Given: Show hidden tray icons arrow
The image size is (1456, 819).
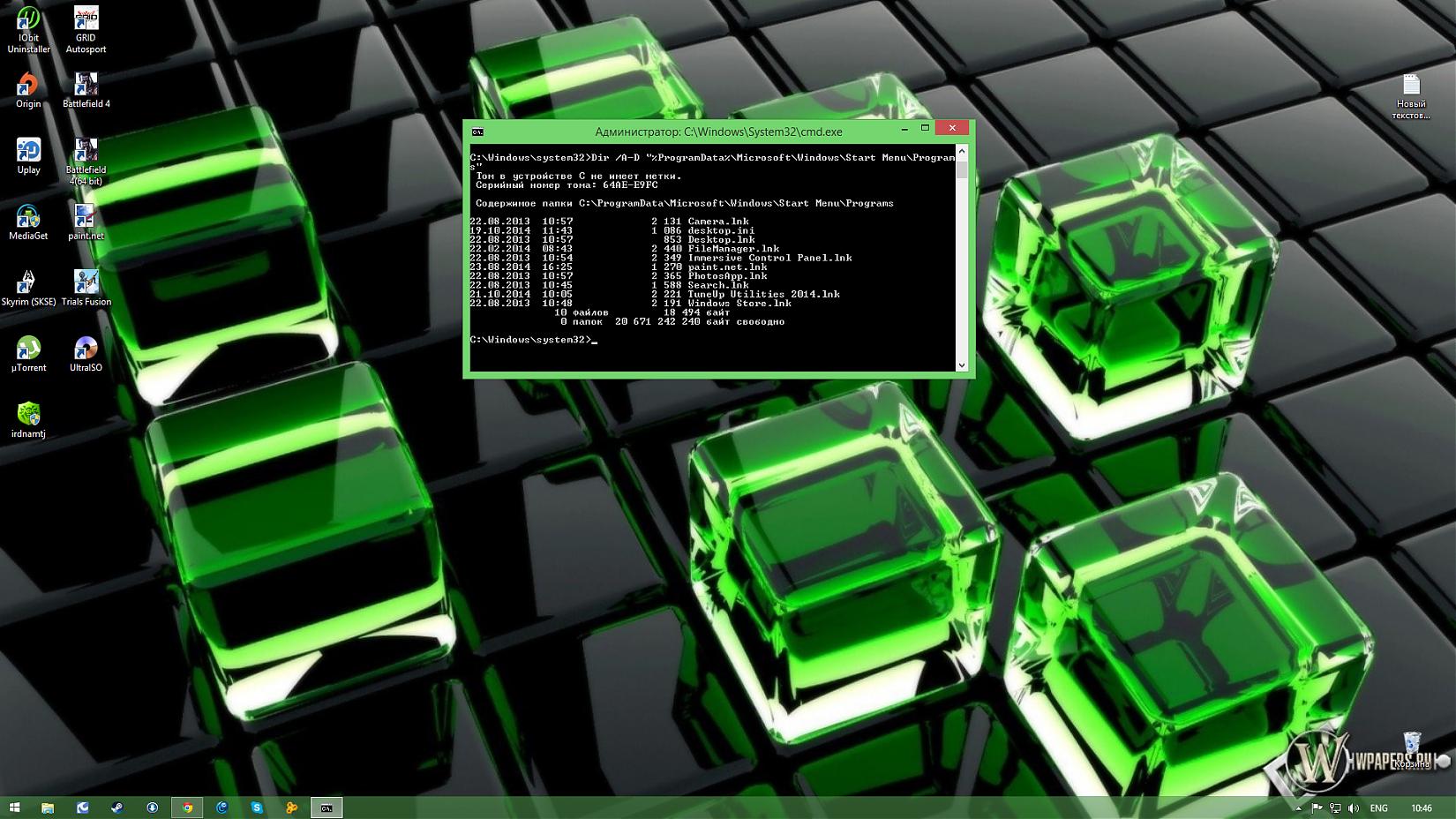Looking at the screenshot, I should click(x=1298, y=808).
